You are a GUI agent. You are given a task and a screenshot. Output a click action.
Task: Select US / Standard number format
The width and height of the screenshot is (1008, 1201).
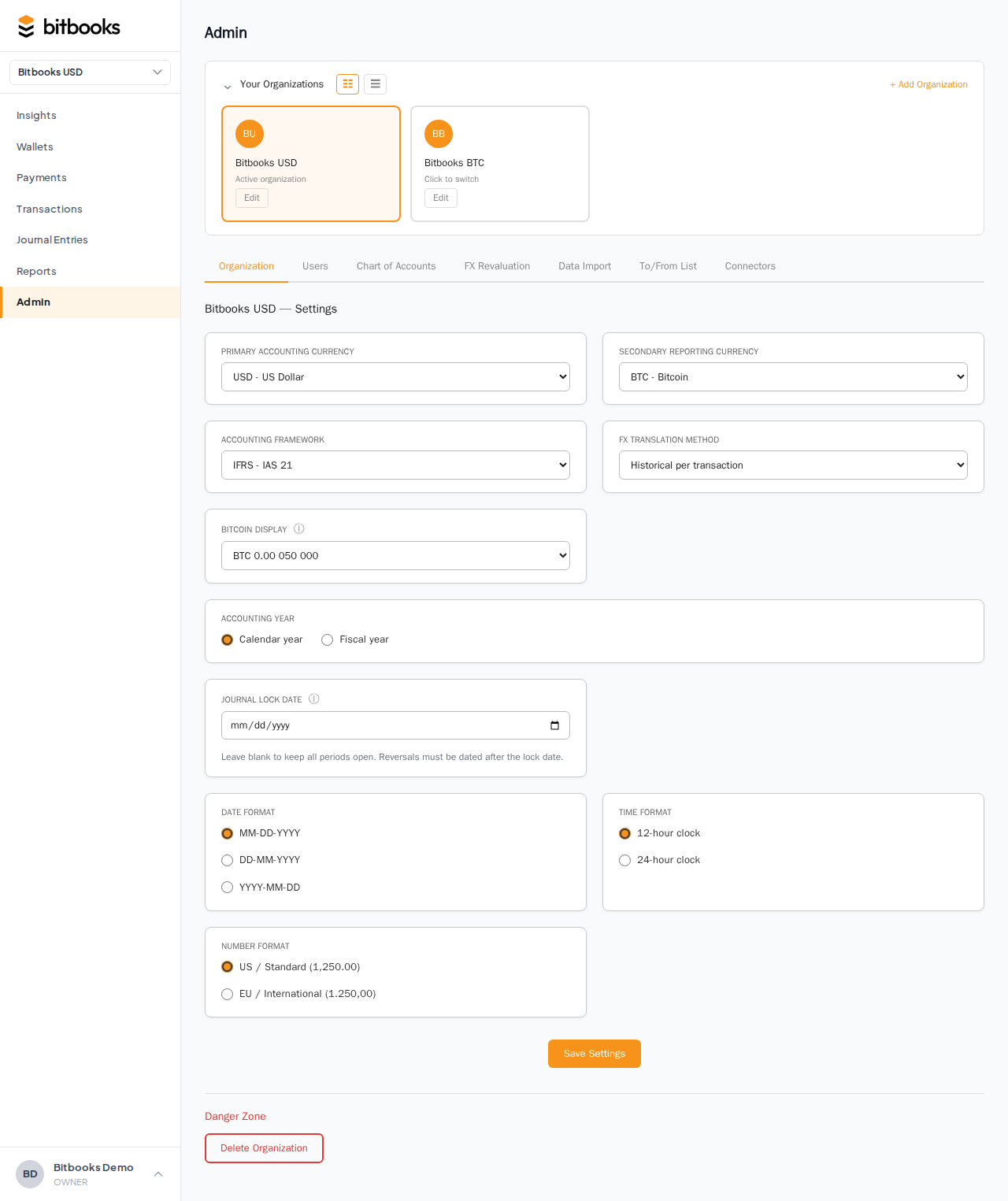point(227,967)
